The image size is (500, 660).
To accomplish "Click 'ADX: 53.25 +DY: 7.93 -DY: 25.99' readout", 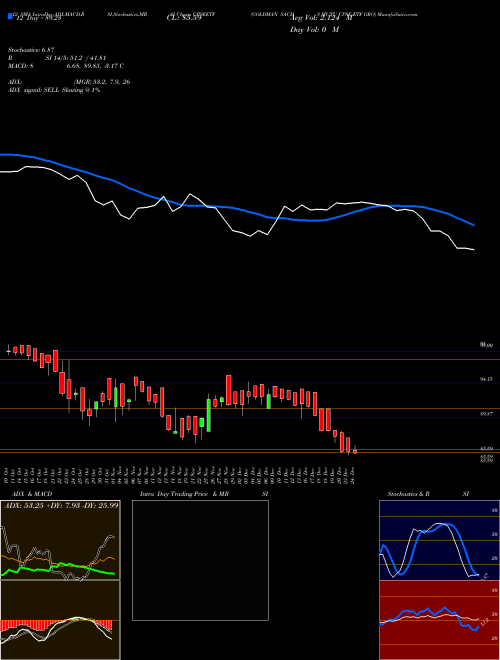I will 61,505.
